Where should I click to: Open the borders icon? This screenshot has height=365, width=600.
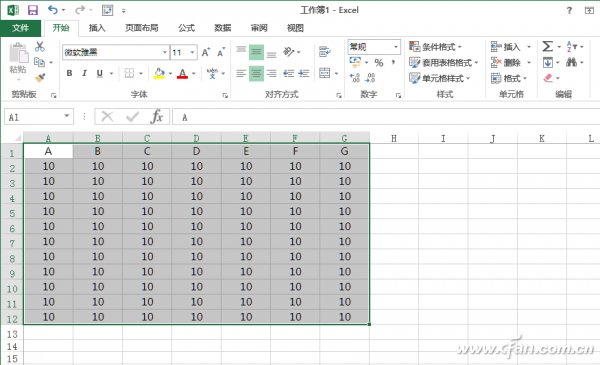[129, 73]
